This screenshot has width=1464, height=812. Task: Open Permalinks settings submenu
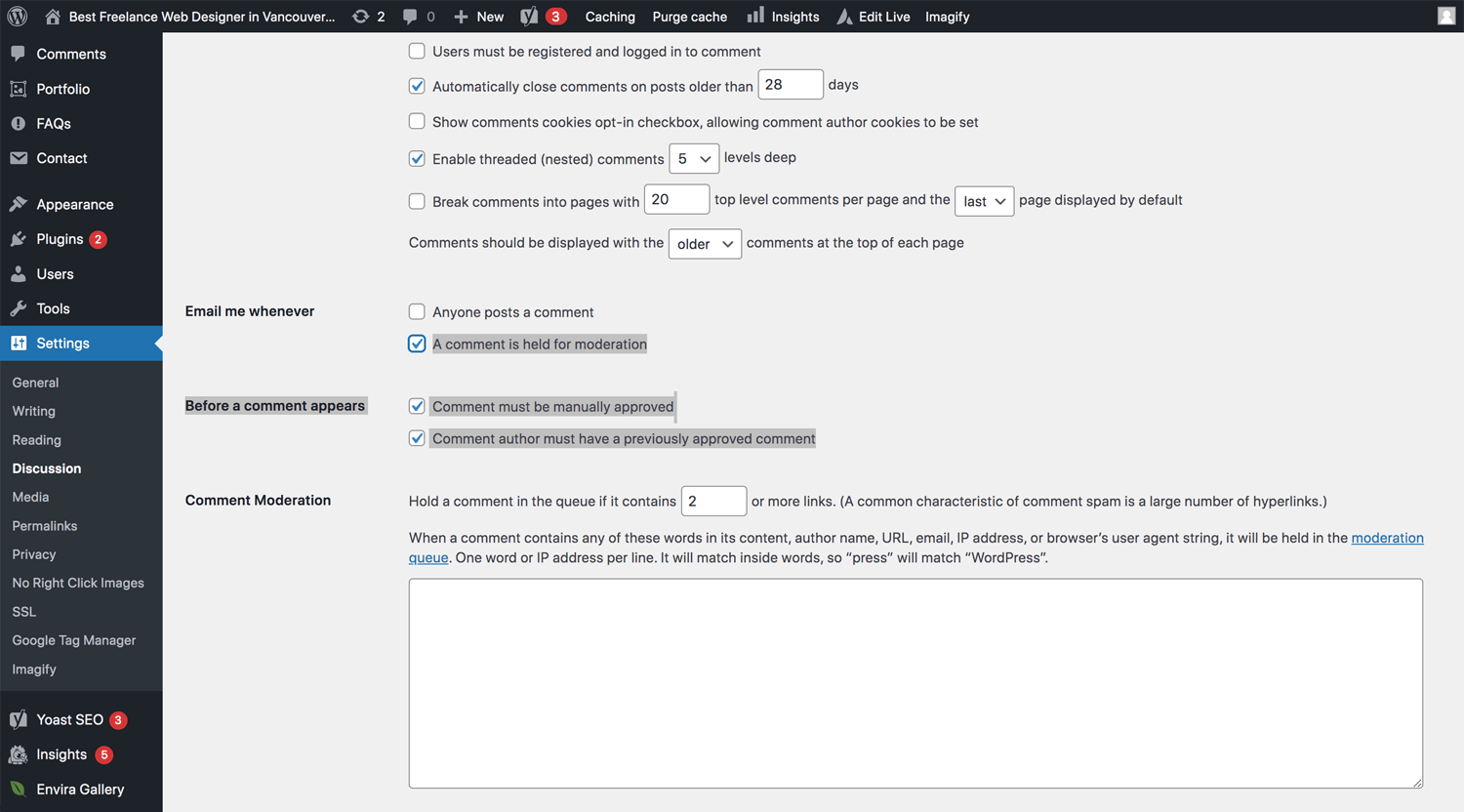(x=45, y=526)
